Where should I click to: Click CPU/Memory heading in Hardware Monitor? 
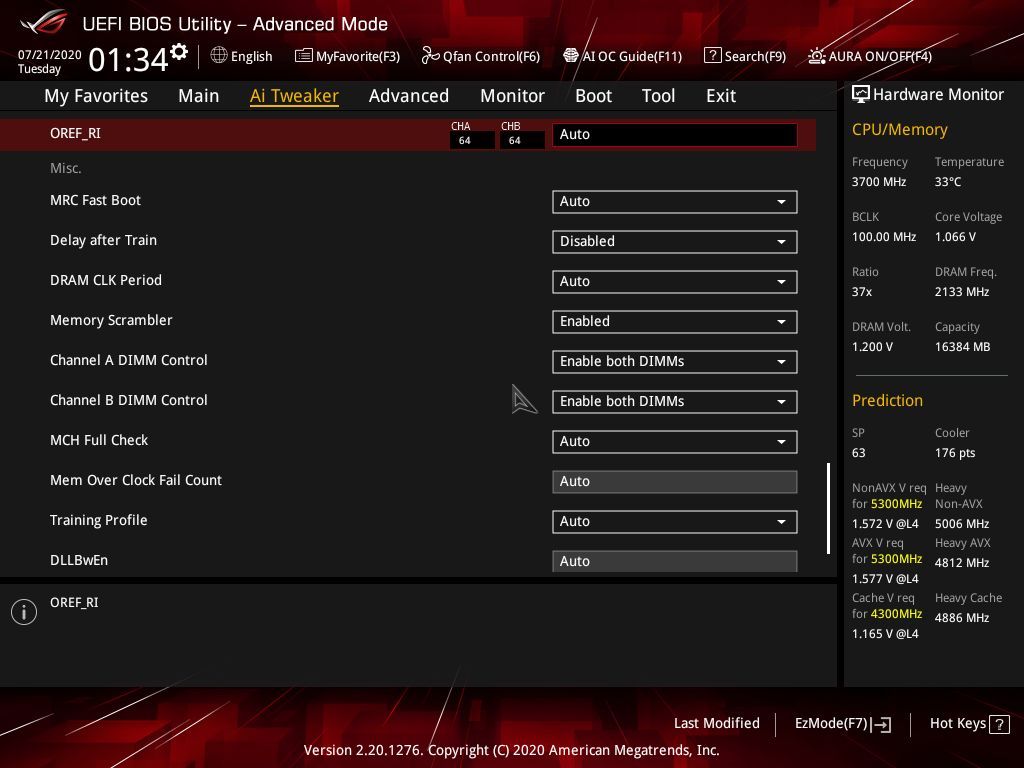point(899,129)
